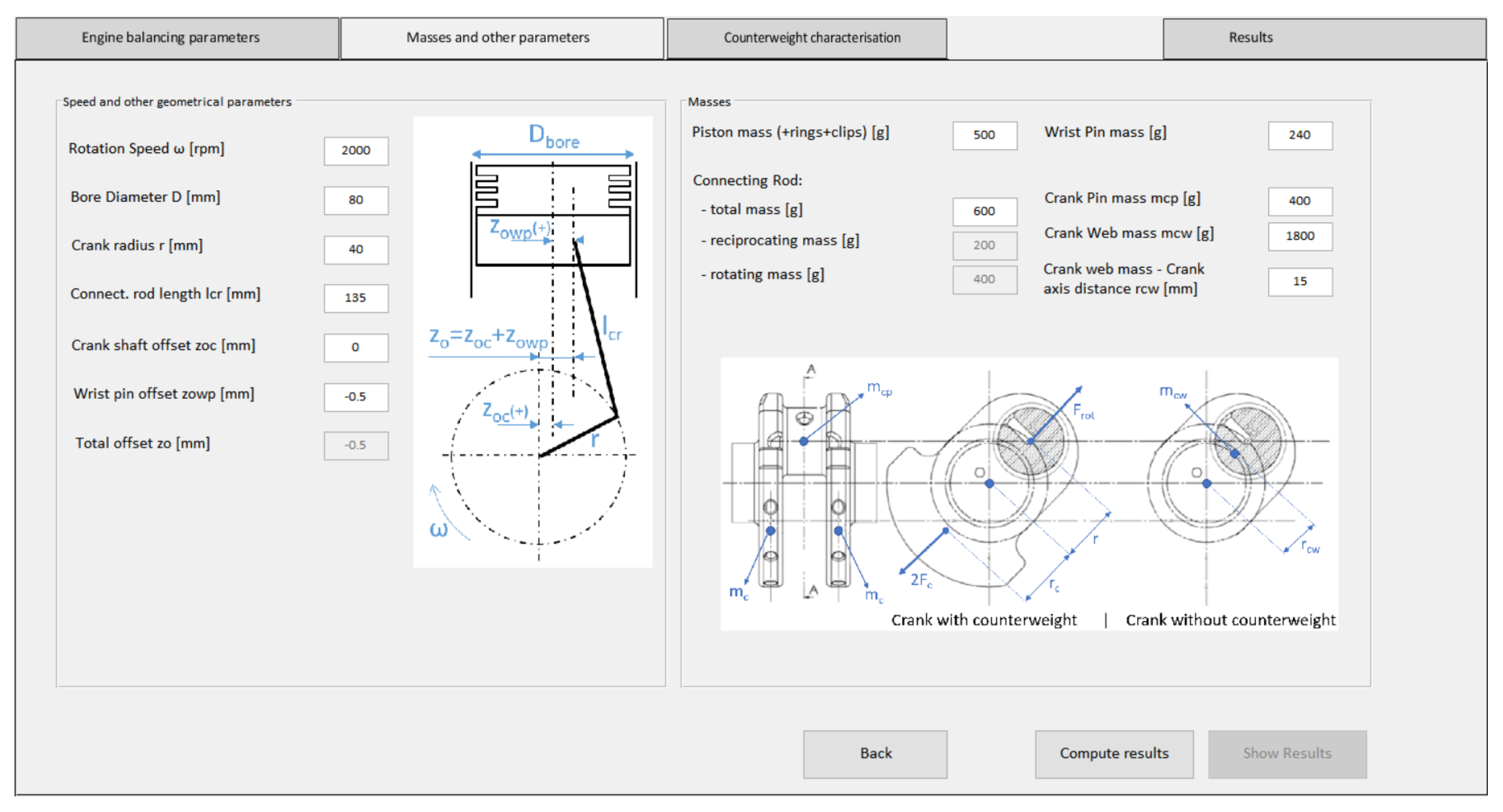Select the Crank Pin mass mcp field

(1299, 201)
